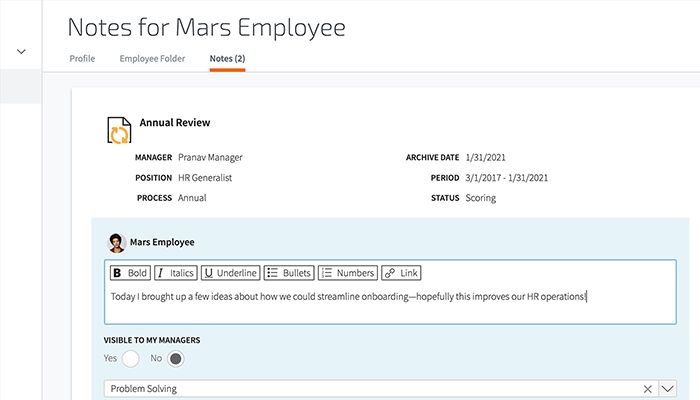Screen dimensions: 700x400
Task: Click the process value Annual
Action: point(192,198)
